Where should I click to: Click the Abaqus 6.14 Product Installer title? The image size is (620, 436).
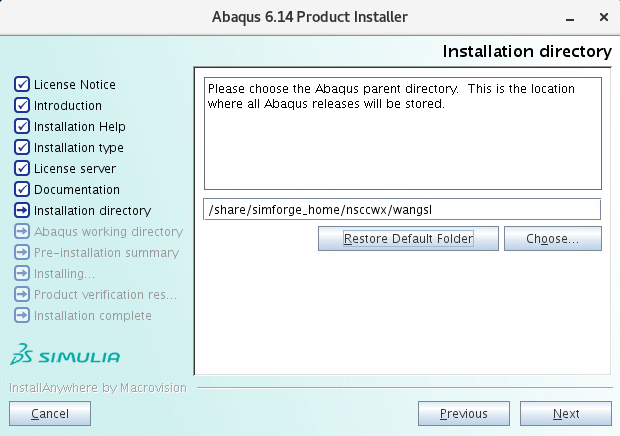pos(310,17)
